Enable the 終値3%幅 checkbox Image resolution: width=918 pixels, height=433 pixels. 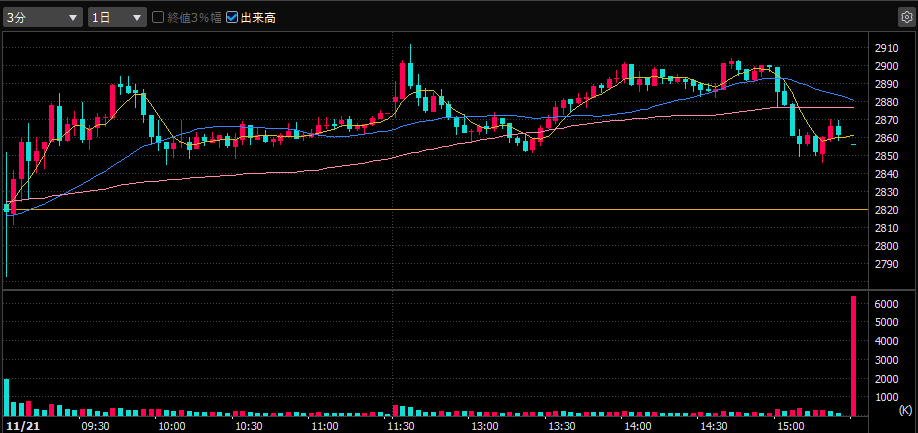pos(158,17)
